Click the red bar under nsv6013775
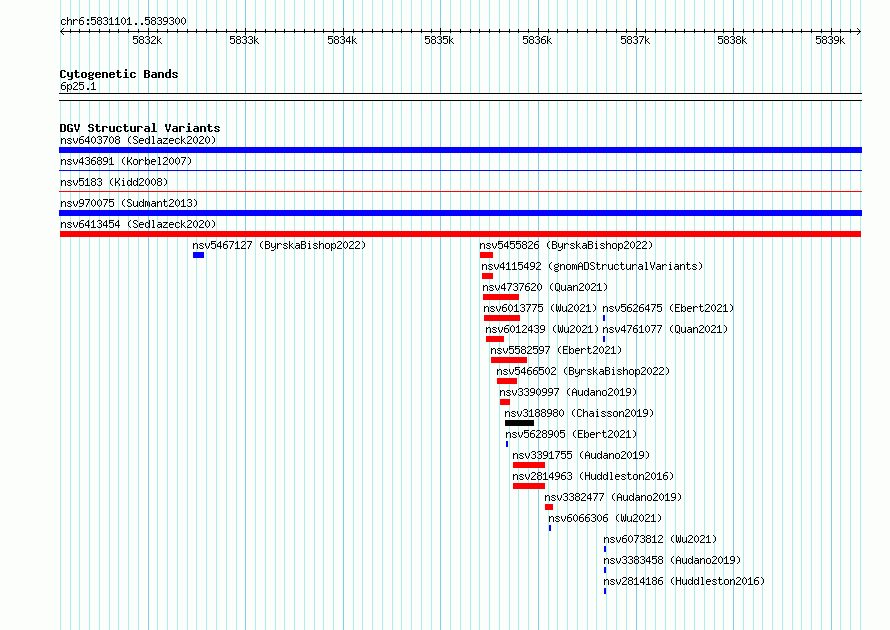The image size is (890, 630). pos(502,318)
